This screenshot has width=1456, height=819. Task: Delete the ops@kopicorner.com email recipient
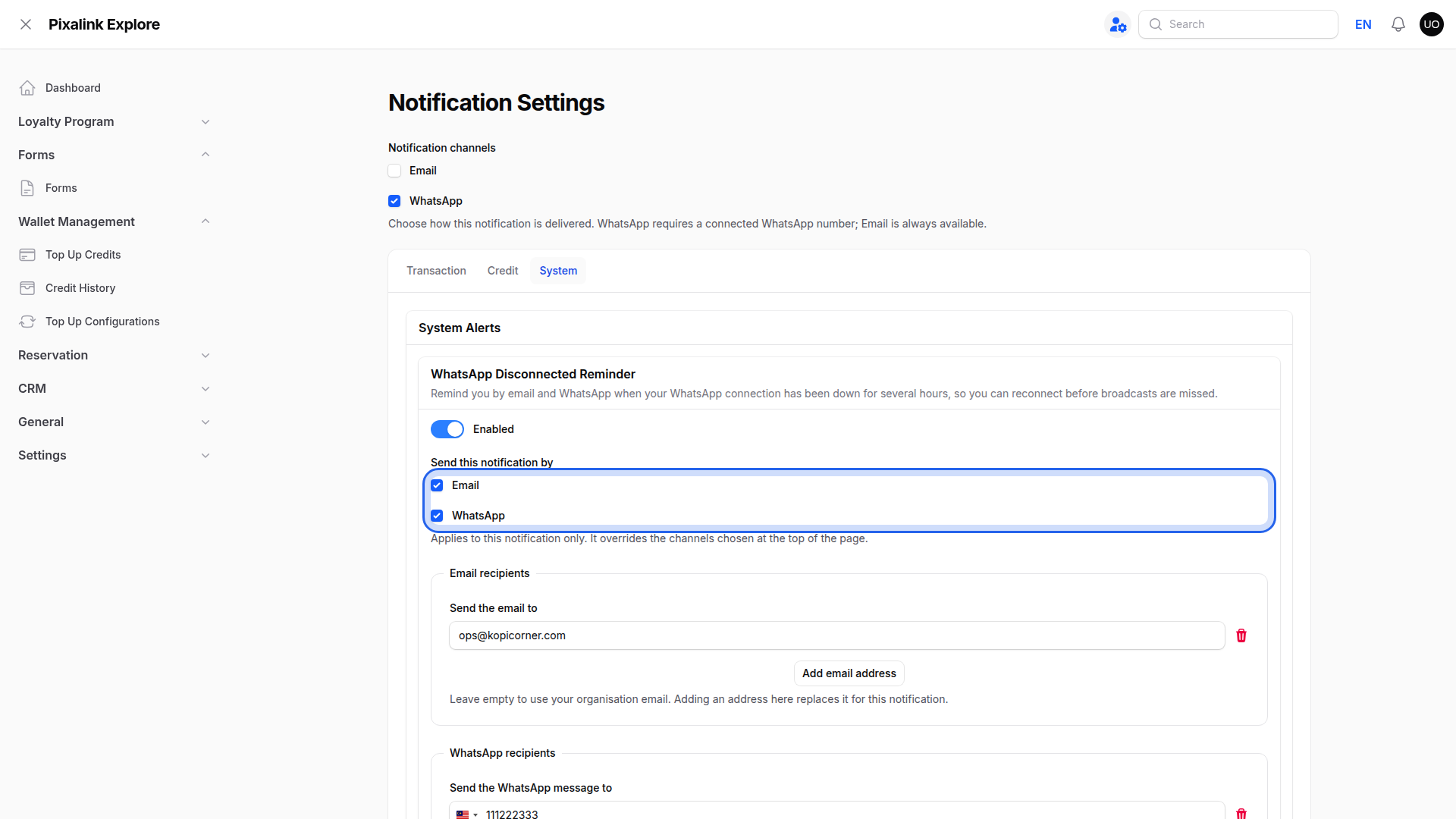point(1241,635)
